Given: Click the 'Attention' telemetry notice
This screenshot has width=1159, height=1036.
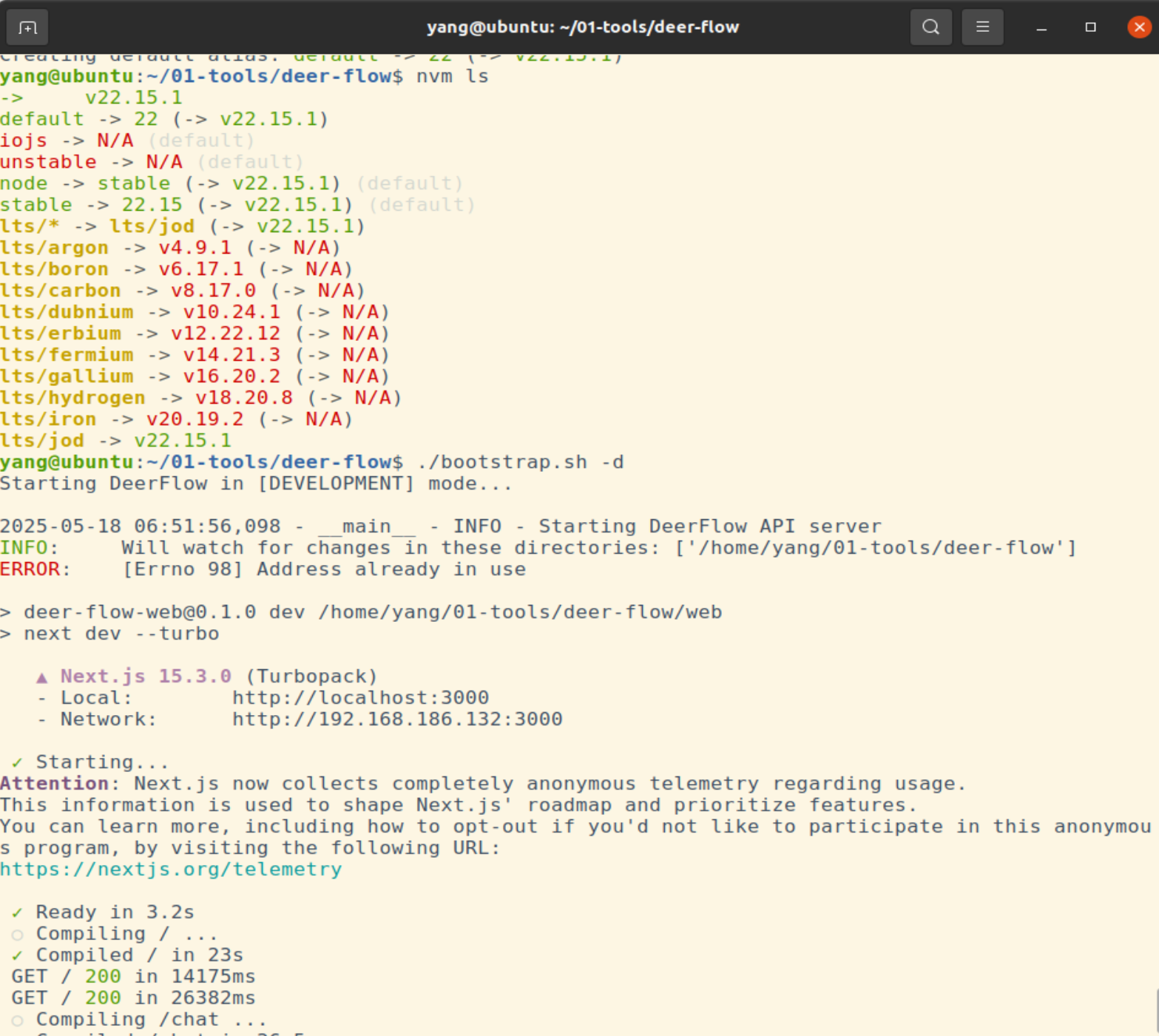Looking at the screenshot, I should tap(483, 783).
